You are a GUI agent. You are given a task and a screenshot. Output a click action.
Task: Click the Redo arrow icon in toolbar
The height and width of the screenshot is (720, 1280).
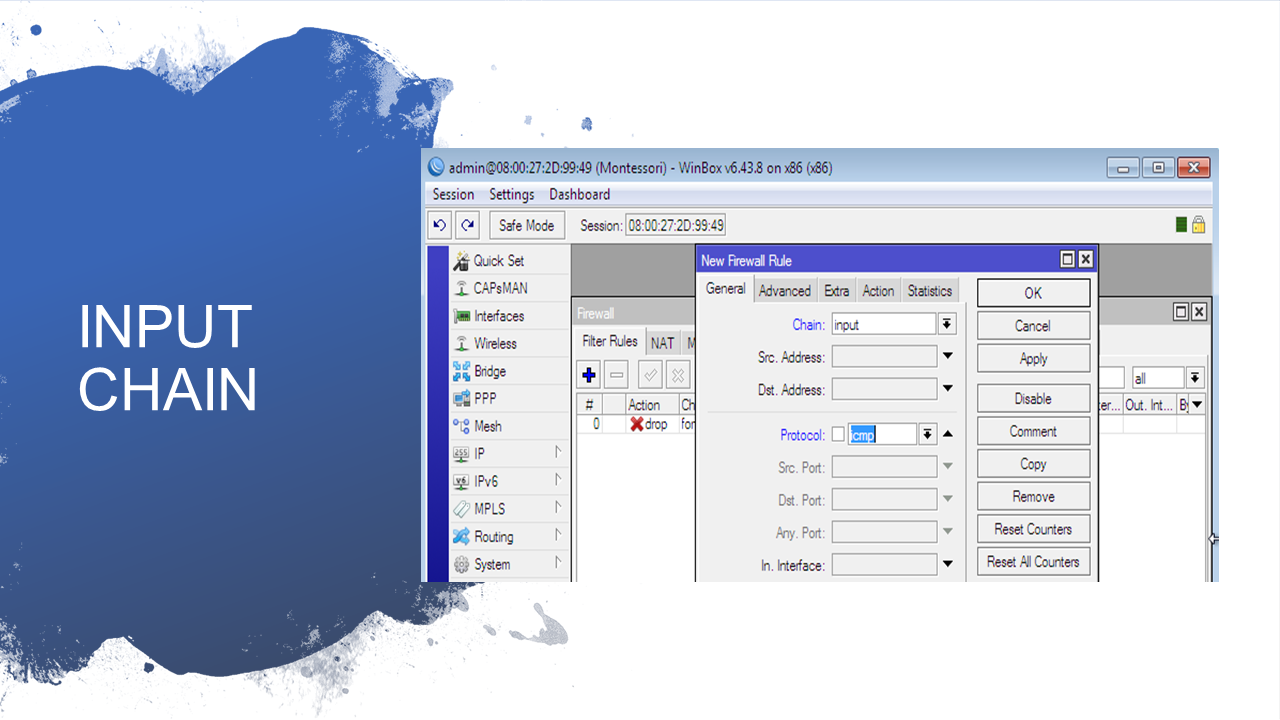[x=467, y=225]
